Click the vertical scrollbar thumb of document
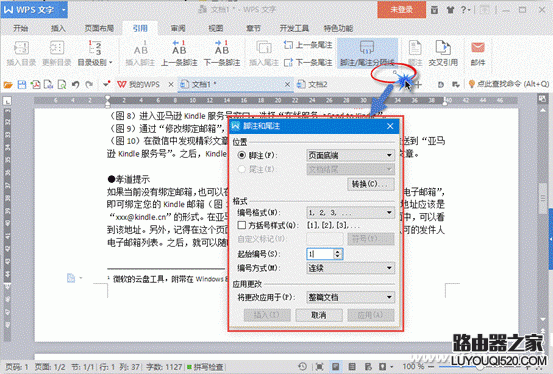The width and height of the screenshot is (553, 374). tap(543, 198)
